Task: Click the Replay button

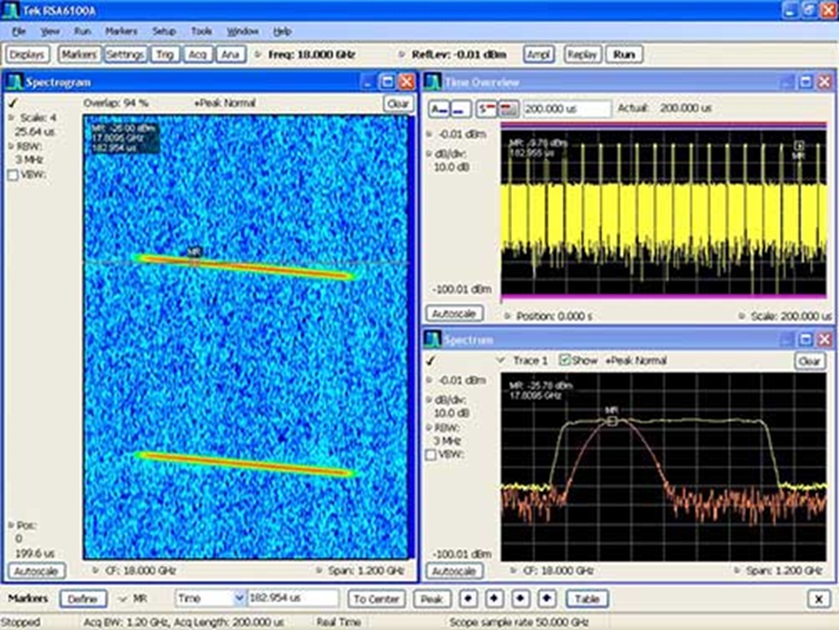Action: coord(582,55)
